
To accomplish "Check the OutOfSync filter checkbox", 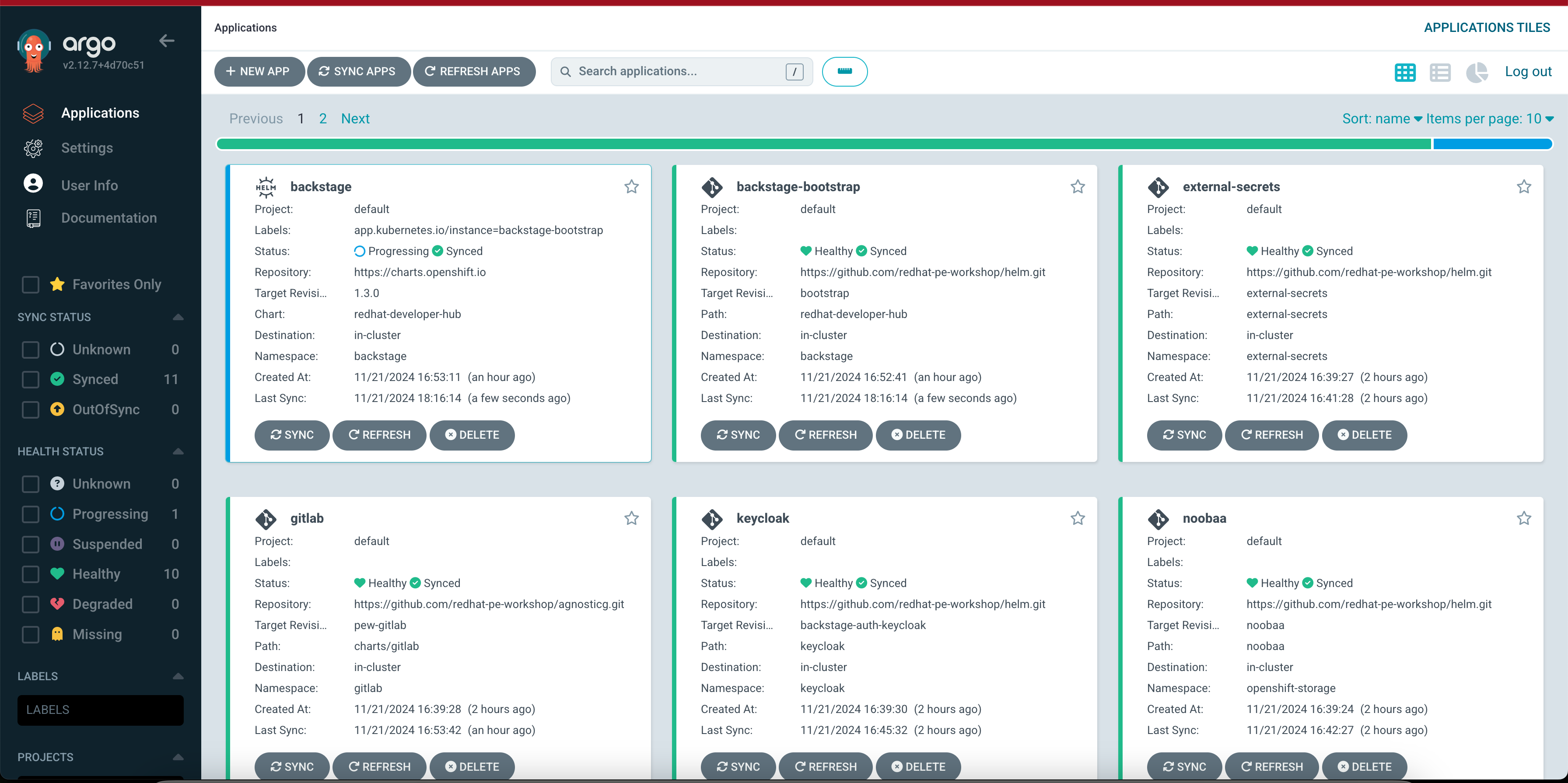I will pyautogui.click(x=31, y=410).
